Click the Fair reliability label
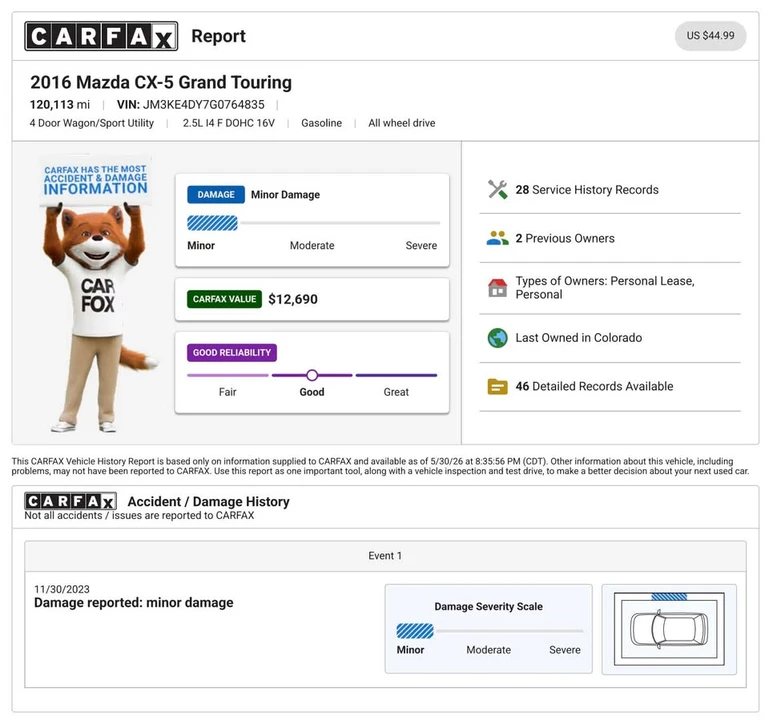The image size is (769, 720). tap(228, 392)
